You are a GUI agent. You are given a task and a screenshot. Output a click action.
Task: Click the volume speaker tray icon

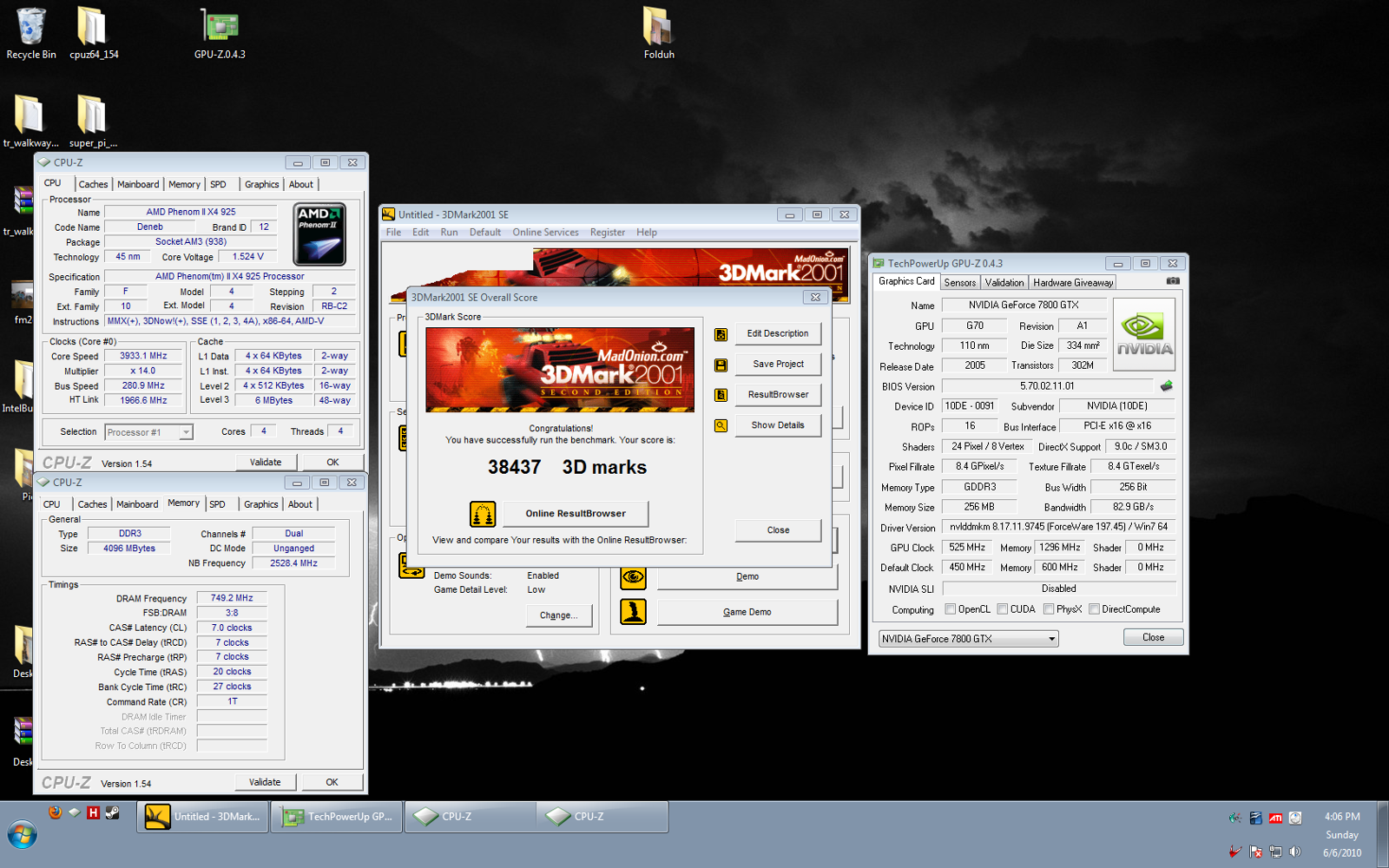pyautogui.click(x=1294, y=852)
